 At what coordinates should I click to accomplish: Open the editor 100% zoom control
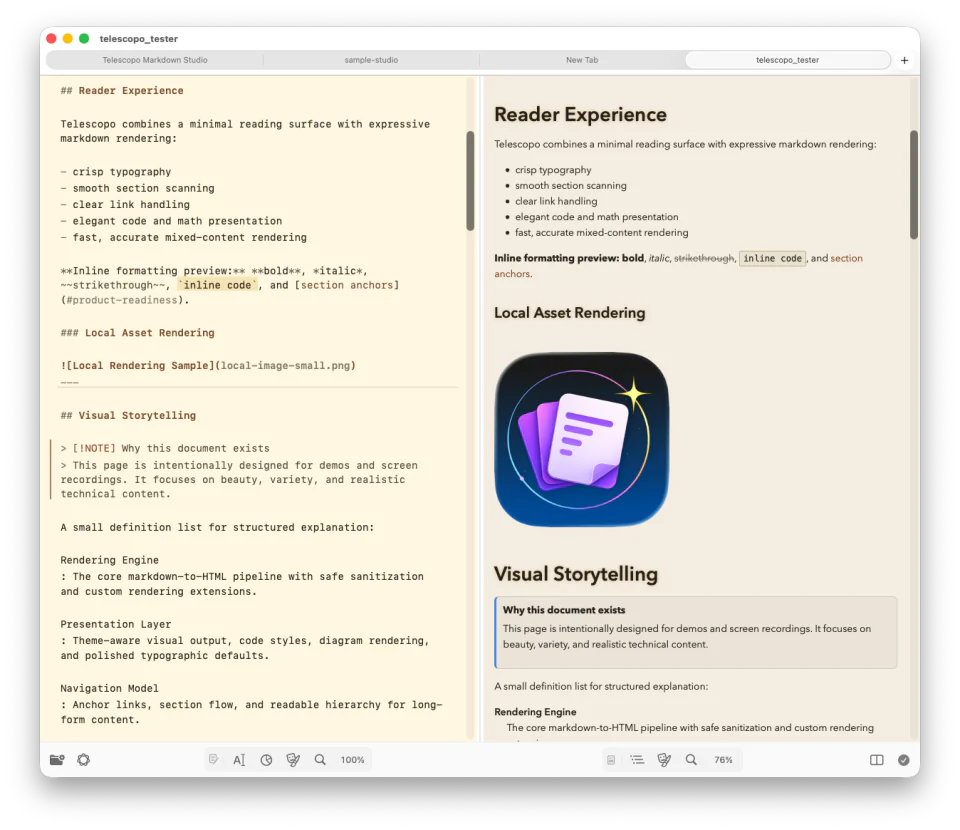(x=353, y=760)
